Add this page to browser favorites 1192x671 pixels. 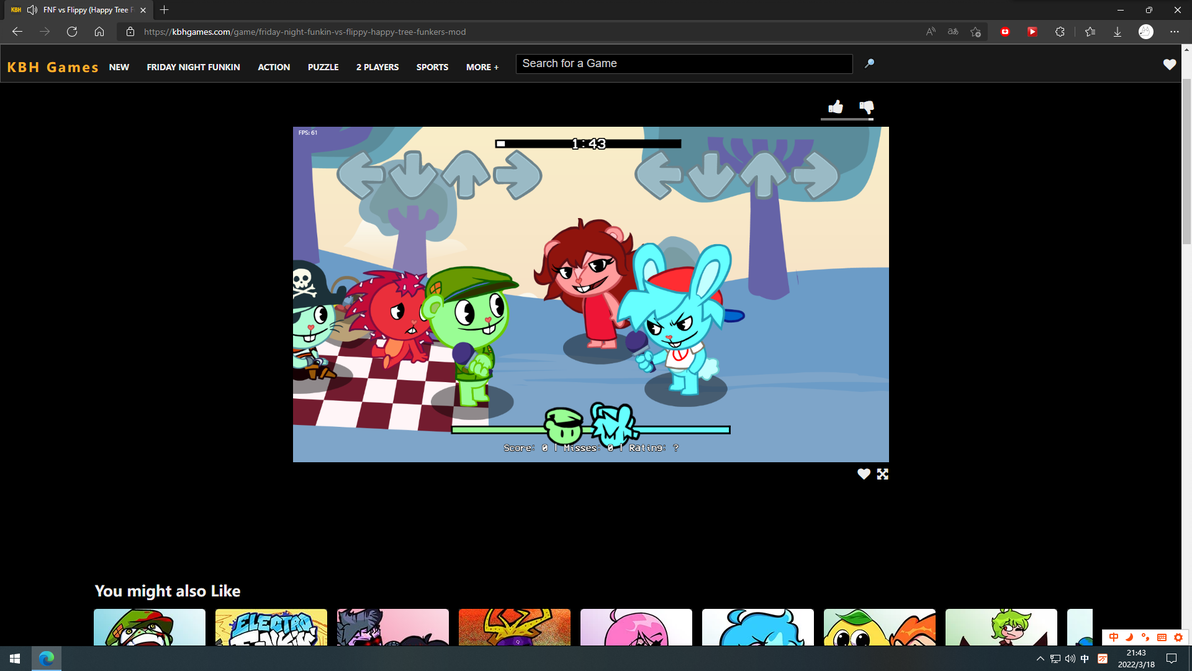[976, 32]
